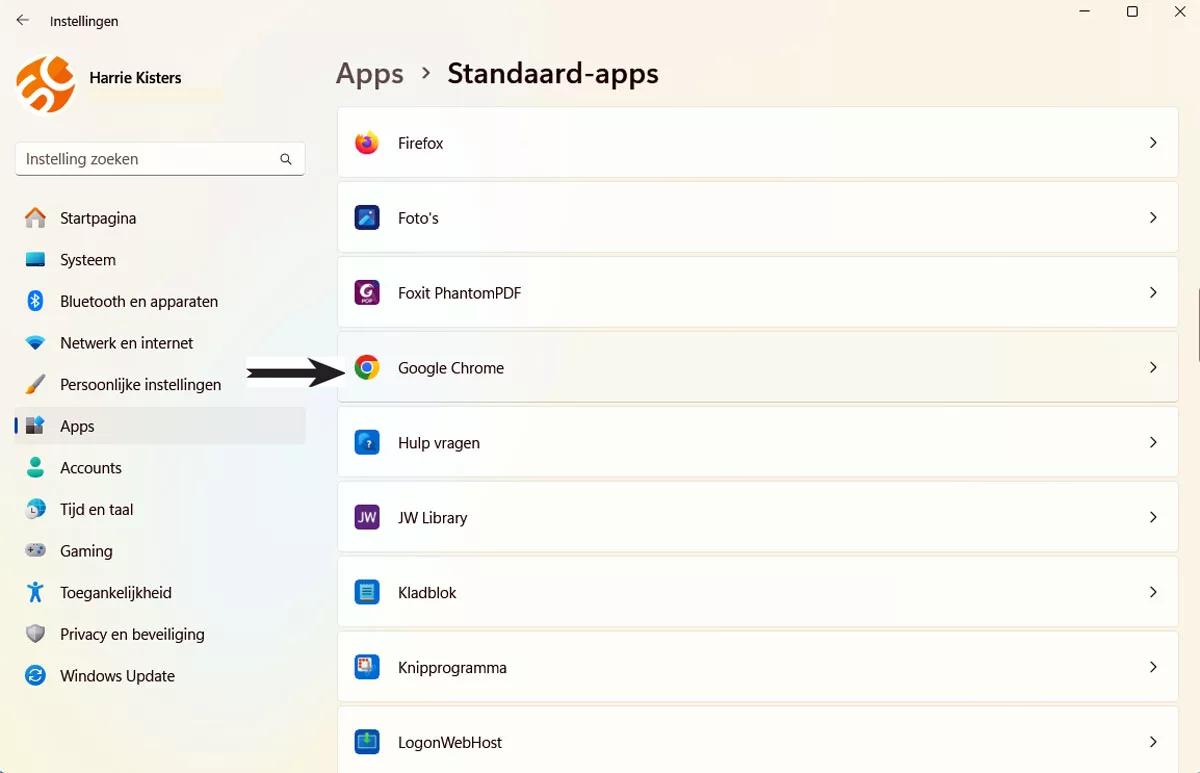Click the Startpagina house icon
This screenshot has height=773, width=1200.
point(35,218)
